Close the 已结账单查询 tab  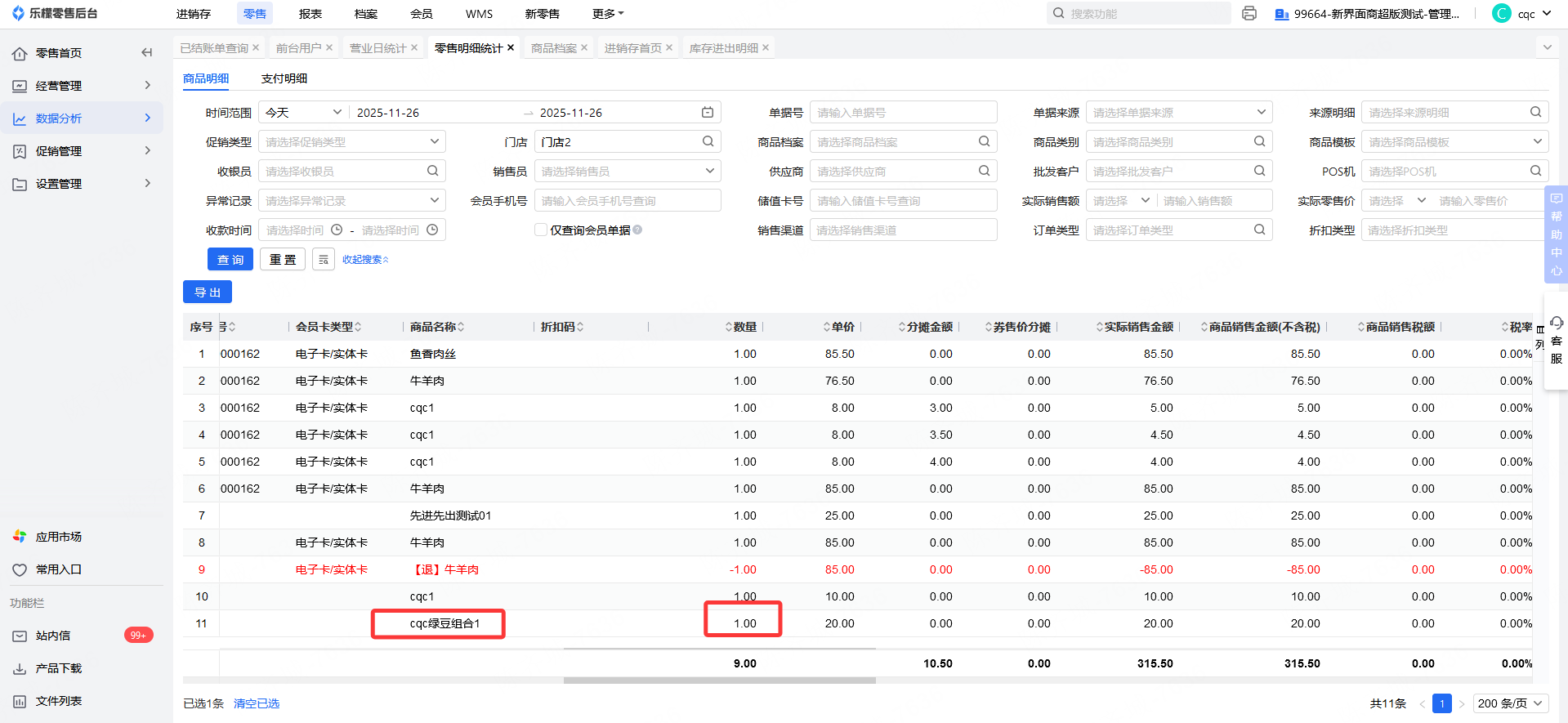tap(256, 47)
